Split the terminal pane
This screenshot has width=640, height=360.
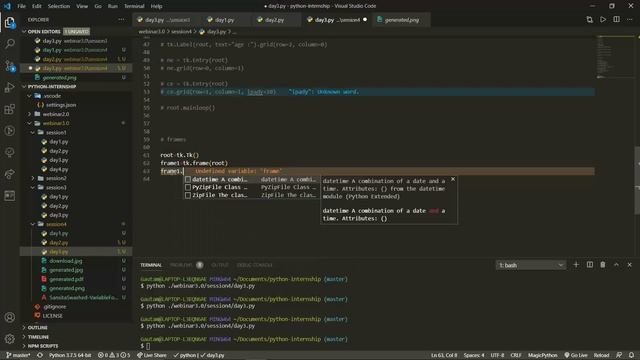coord(589,265)
